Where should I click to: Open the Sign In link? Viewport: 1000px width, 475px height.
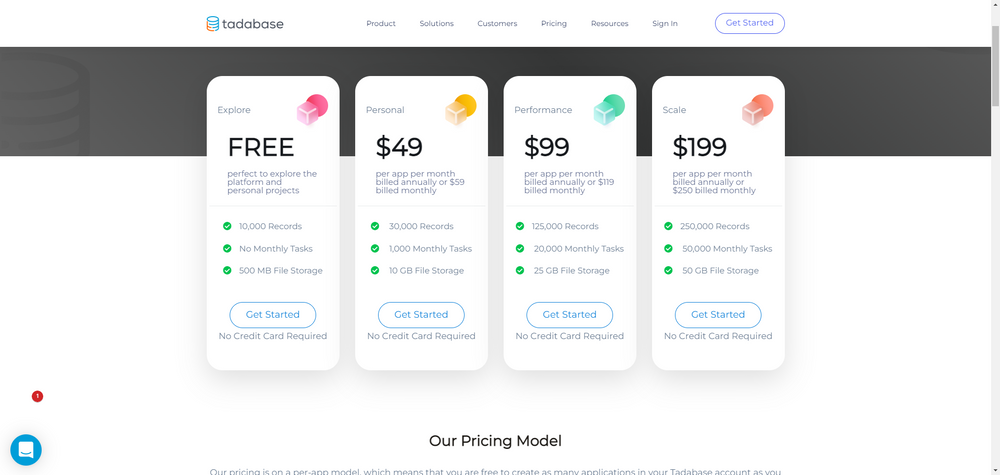click(x=665, y=24)
